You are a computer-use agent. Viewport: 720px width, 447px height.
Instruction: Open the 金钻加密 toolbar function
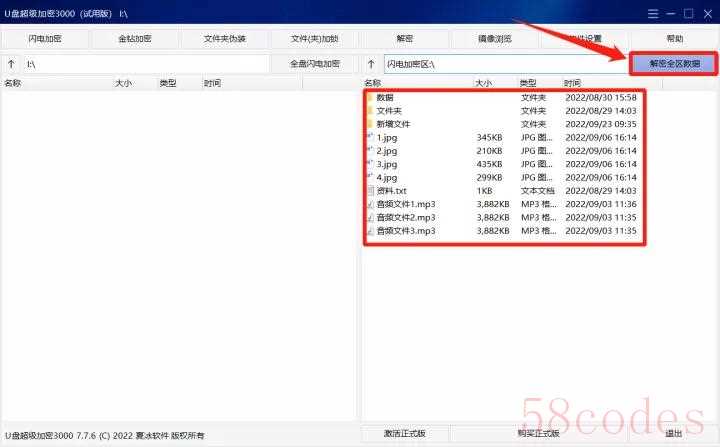135,39
